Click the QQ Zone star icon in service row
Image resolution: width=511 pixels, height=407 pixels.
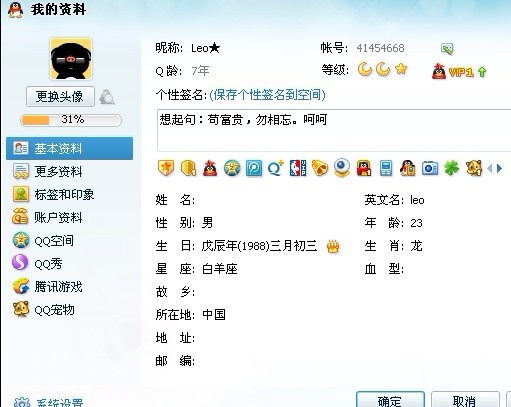(x=232, y=168)
